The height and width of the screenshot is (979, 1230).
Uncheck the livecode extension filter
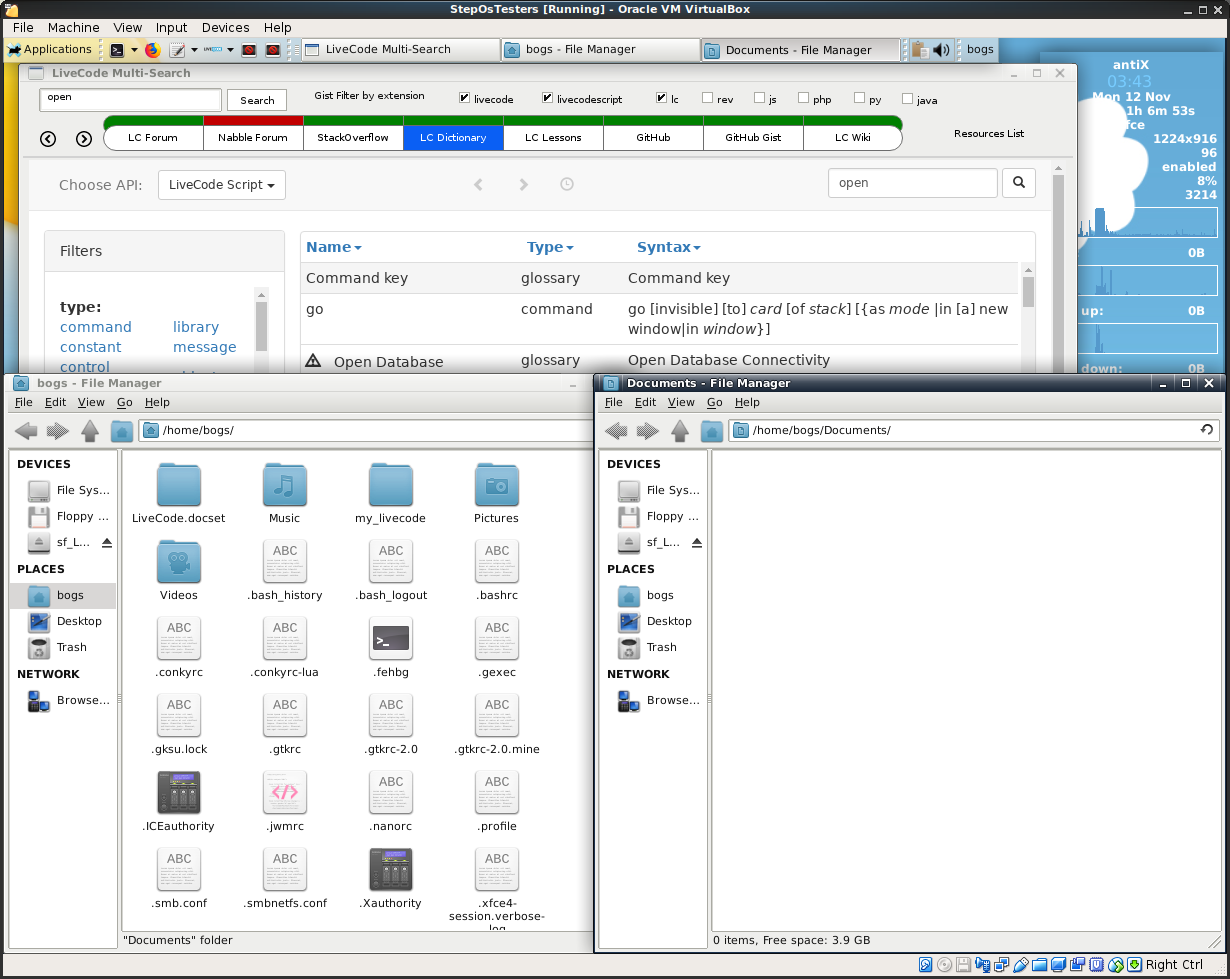coord(465,99)
